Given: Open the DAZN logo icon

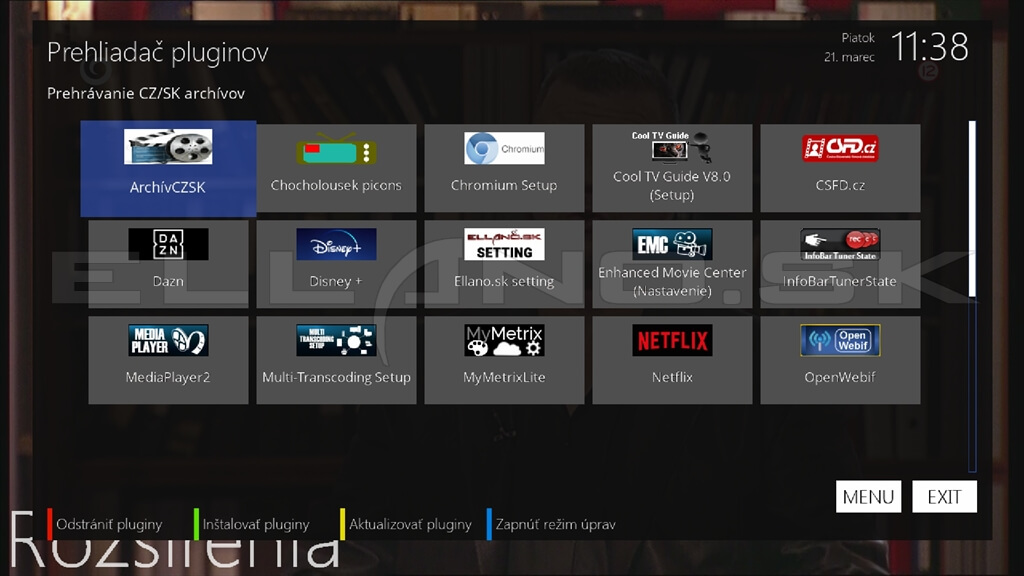Looking at the screenshot, I should coord(168,244).
